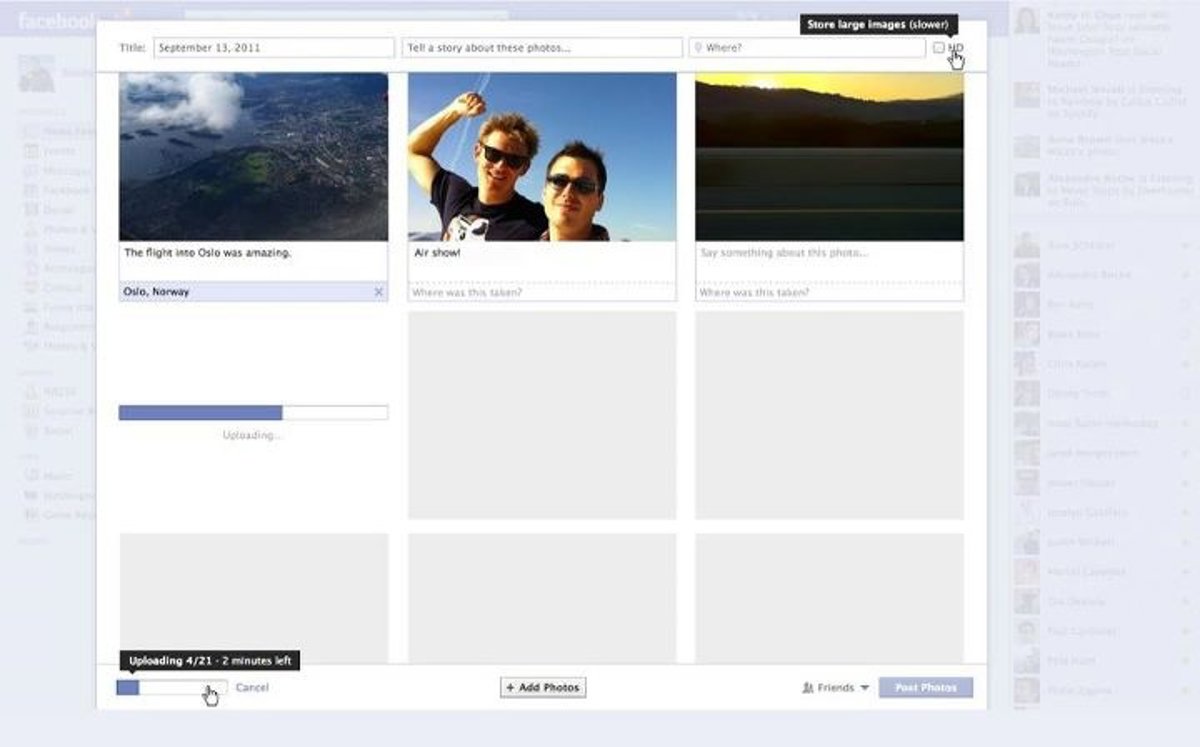The height and width of the screenshot is (747, 1200).
Task: Click the progress bar above 'Uploading...' text
Action: (x=253, y=413)
